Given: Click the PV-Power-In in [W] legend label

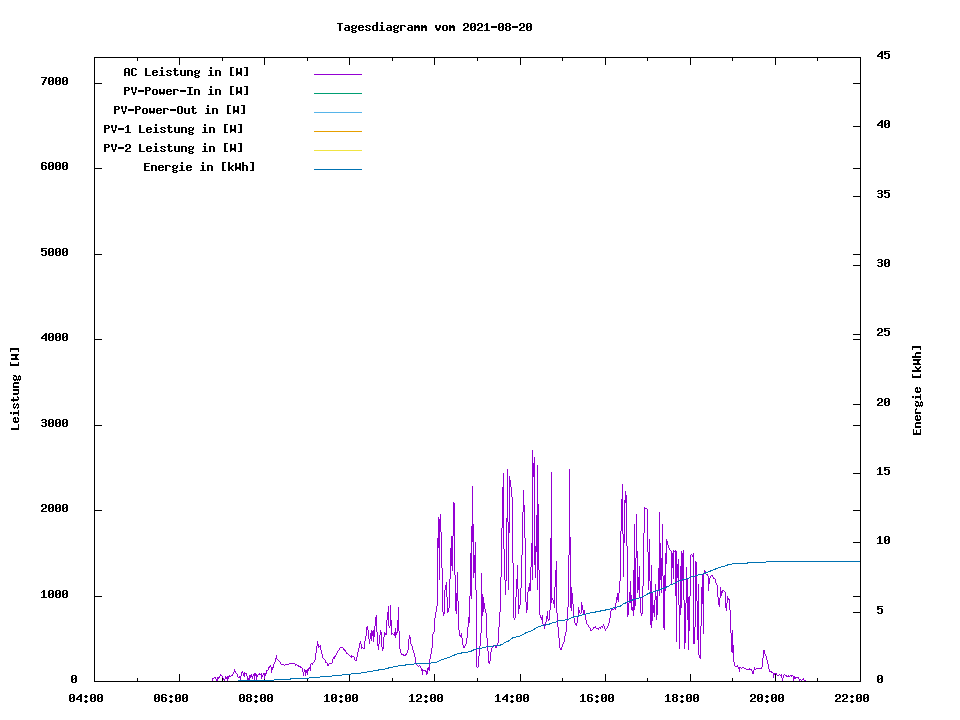Looking at the screenshot, I should coord(186,91).
